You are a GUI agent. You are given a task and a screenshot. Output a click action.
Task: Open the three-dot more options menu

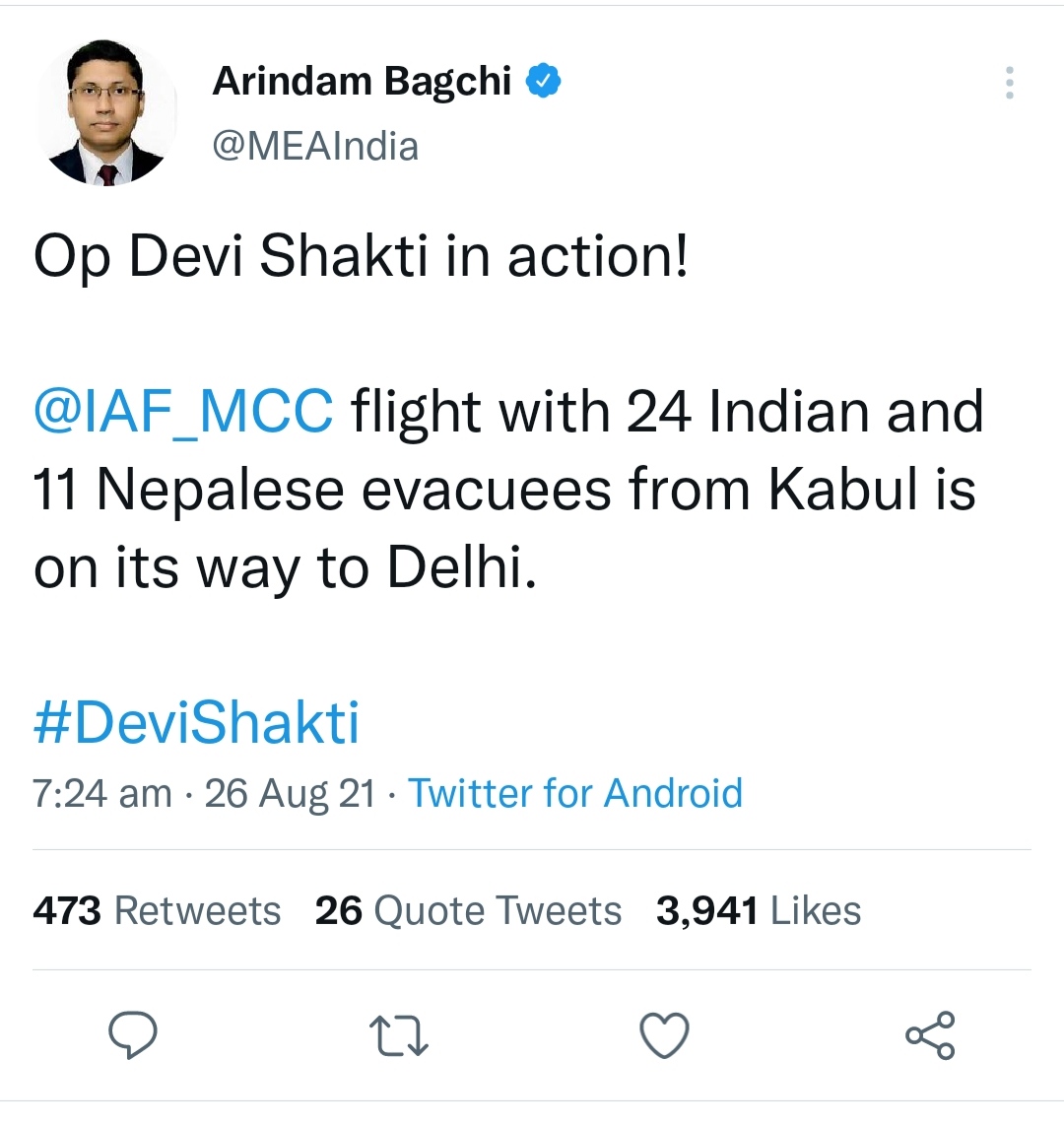click(x=1010, y=83)
